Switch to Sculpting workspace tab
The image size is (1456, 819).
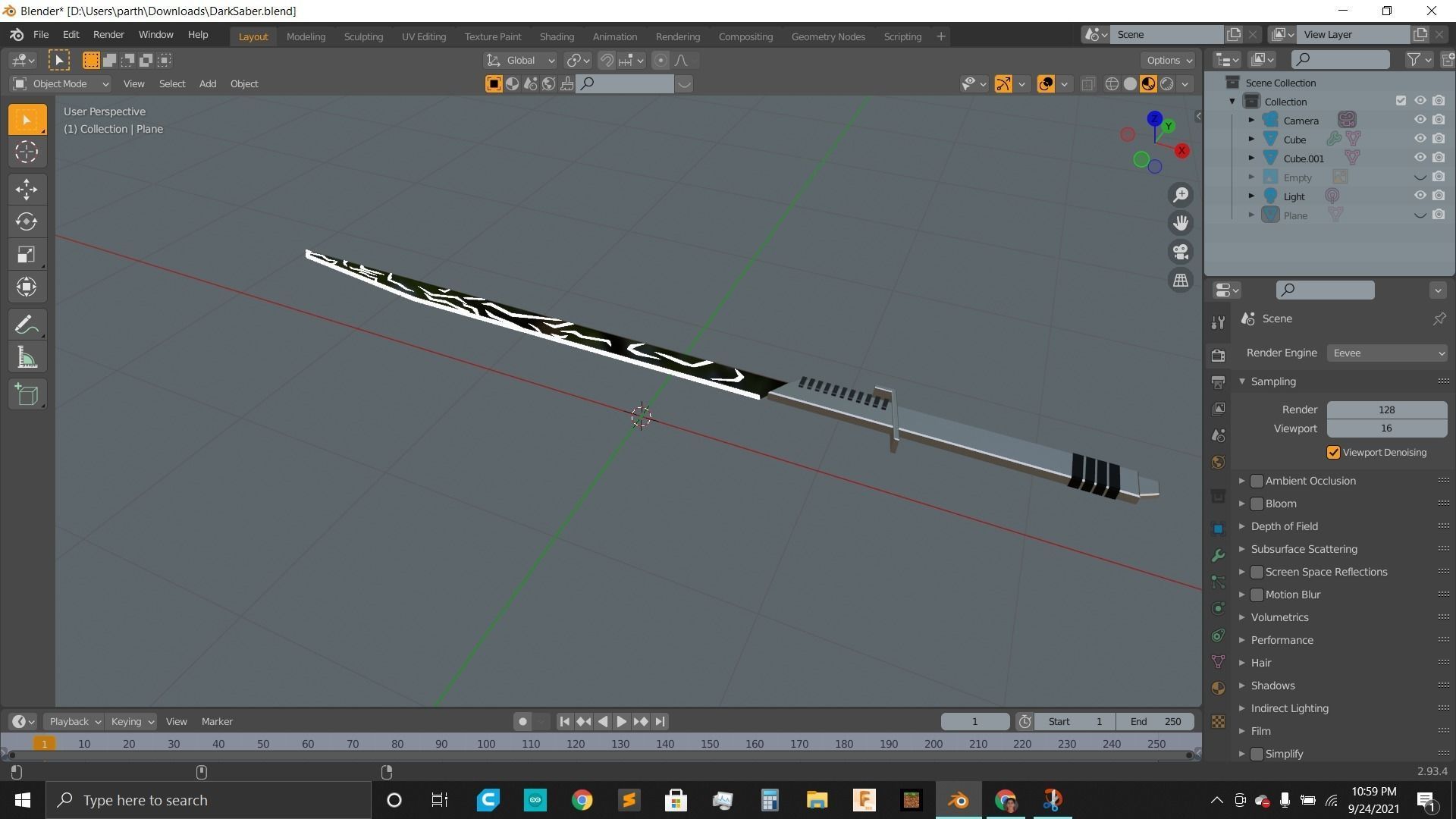[363, 36]
